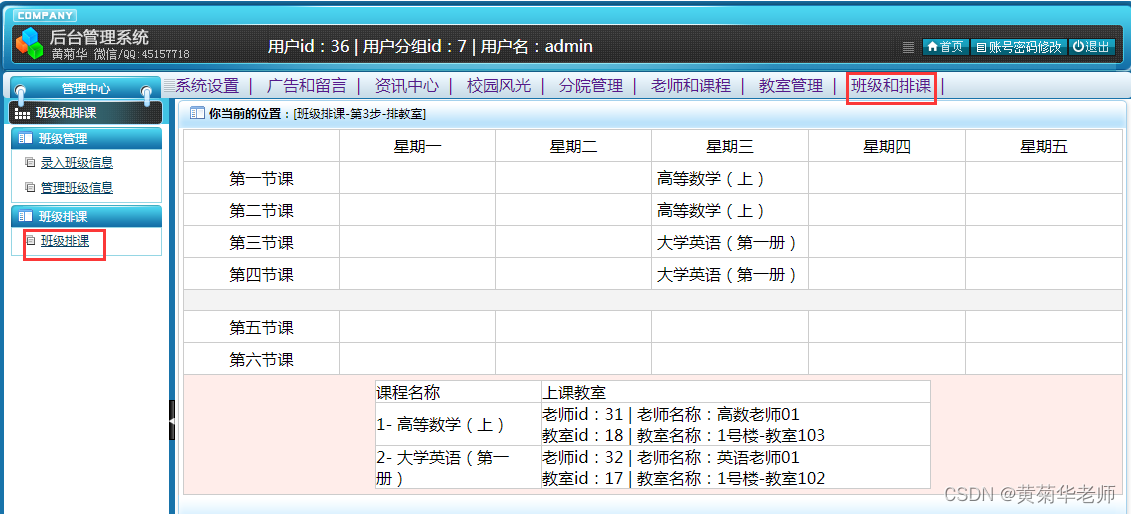
Task: Click the COMPANY badge at top left
Action: pyautogui.click(x=45, y=16)
